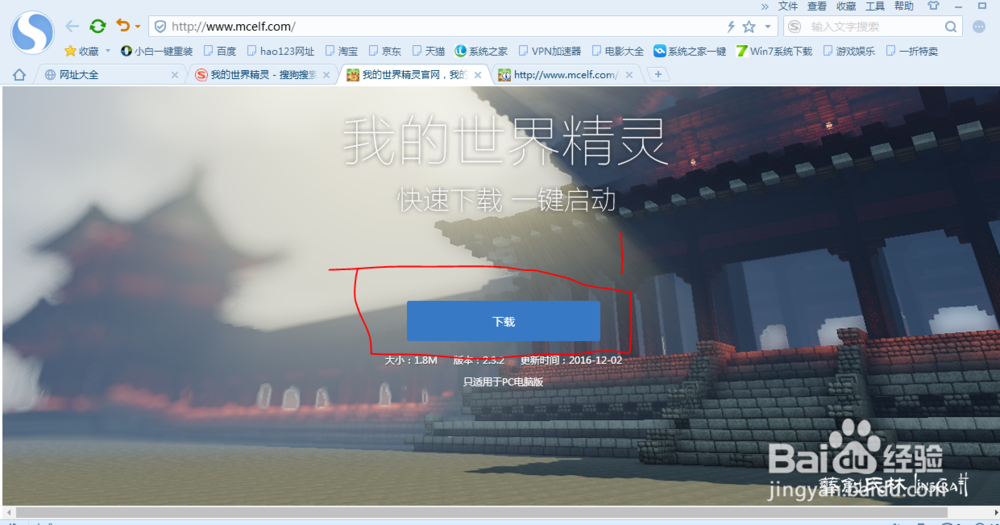This screenshot has width=1000, height=525.
Task: Close the http://www.mcelf.com/ tab
Action: click(x=629, y=75)
